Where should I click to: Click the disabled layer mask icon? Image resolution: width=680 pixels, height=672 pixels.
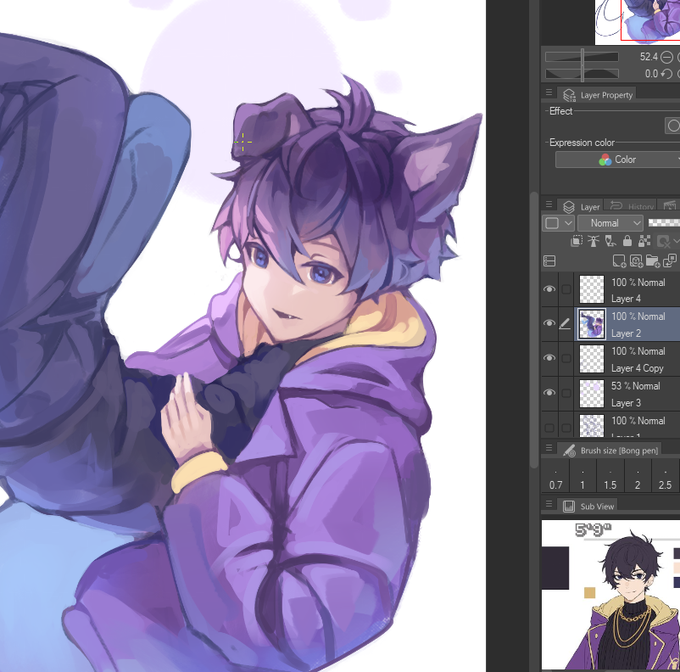(x=663, y=241)
